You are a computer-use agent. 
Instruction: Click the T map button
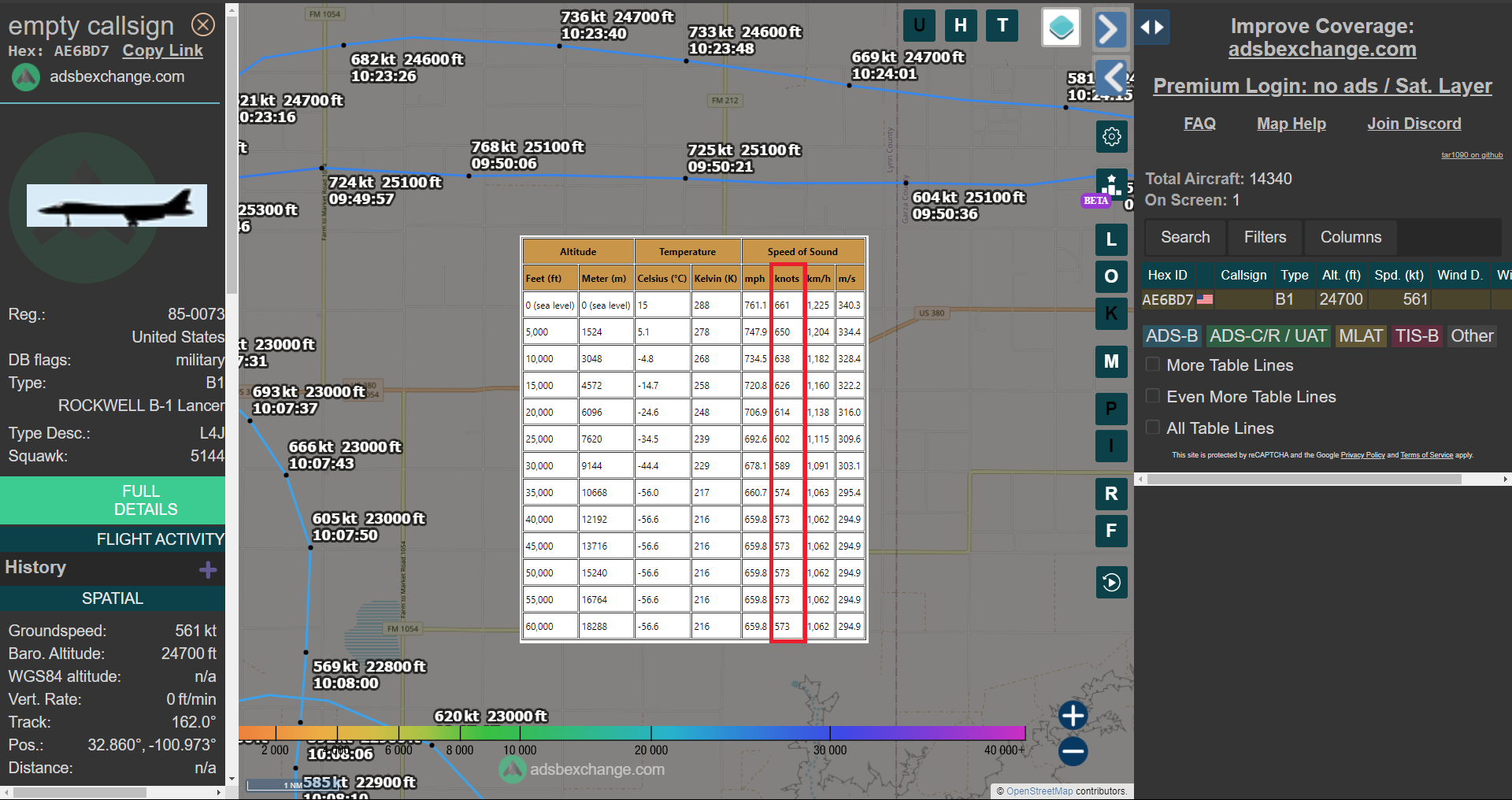[x=1002, y=25]
